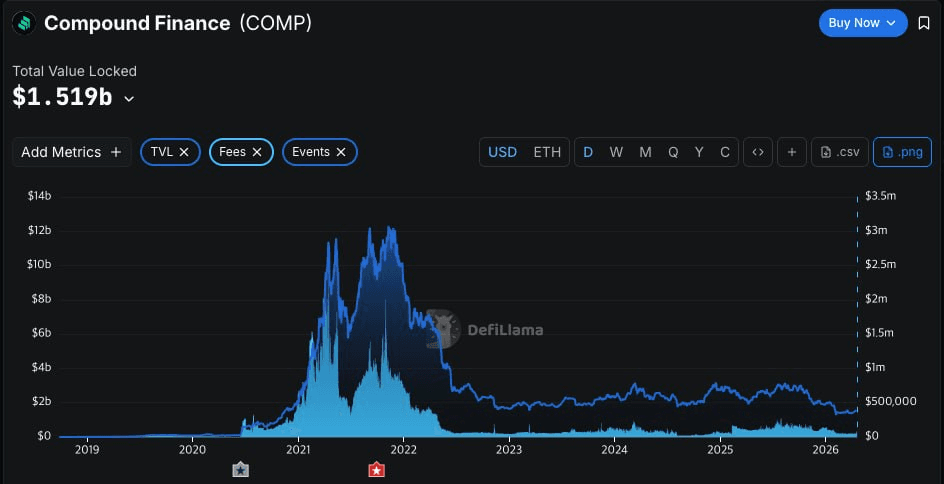
Task: Click the $12b left axis label
Action: (x=39, y=231)
